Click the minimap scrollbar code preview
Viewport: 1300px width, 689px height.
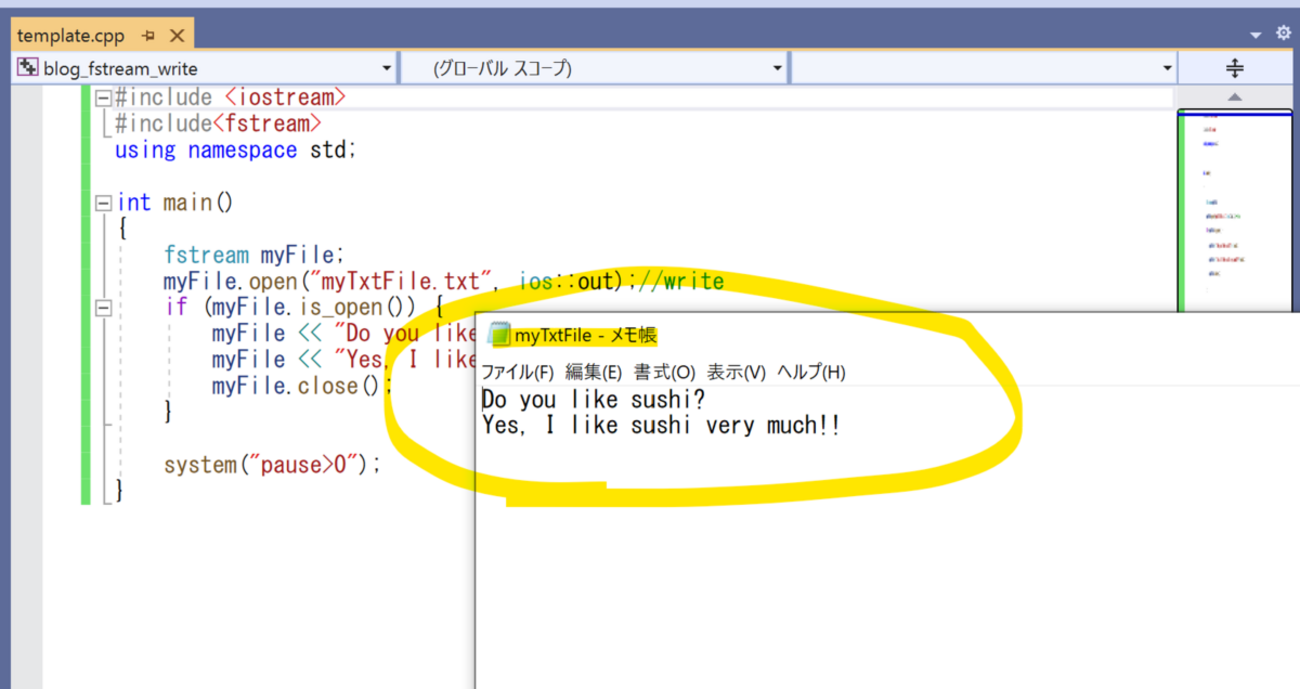click(x=1234, y=200)
